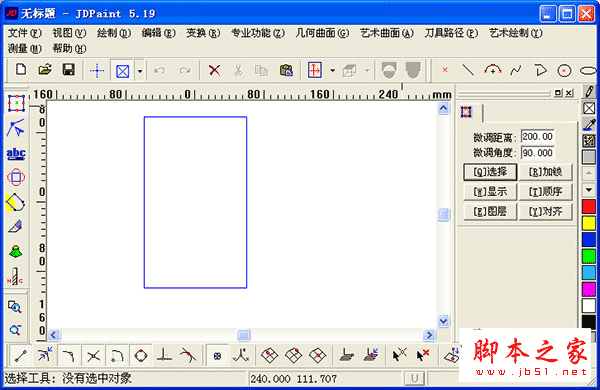Click the red-arrow view fit icon
Viewport: 600px width, 390px height.
click(315, 70)
